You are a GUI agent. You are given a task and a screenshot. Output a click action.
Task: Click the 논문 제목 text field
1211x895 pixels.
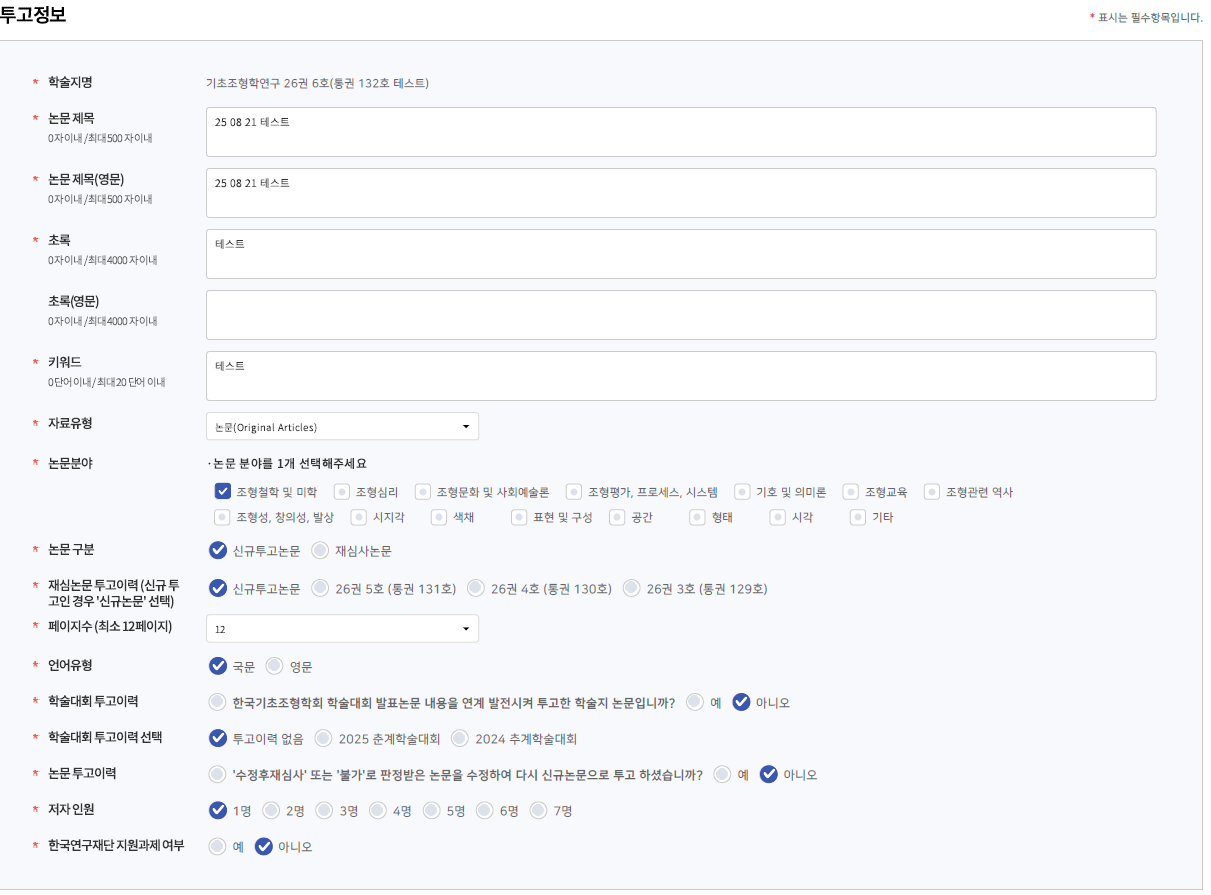(680, 132)
